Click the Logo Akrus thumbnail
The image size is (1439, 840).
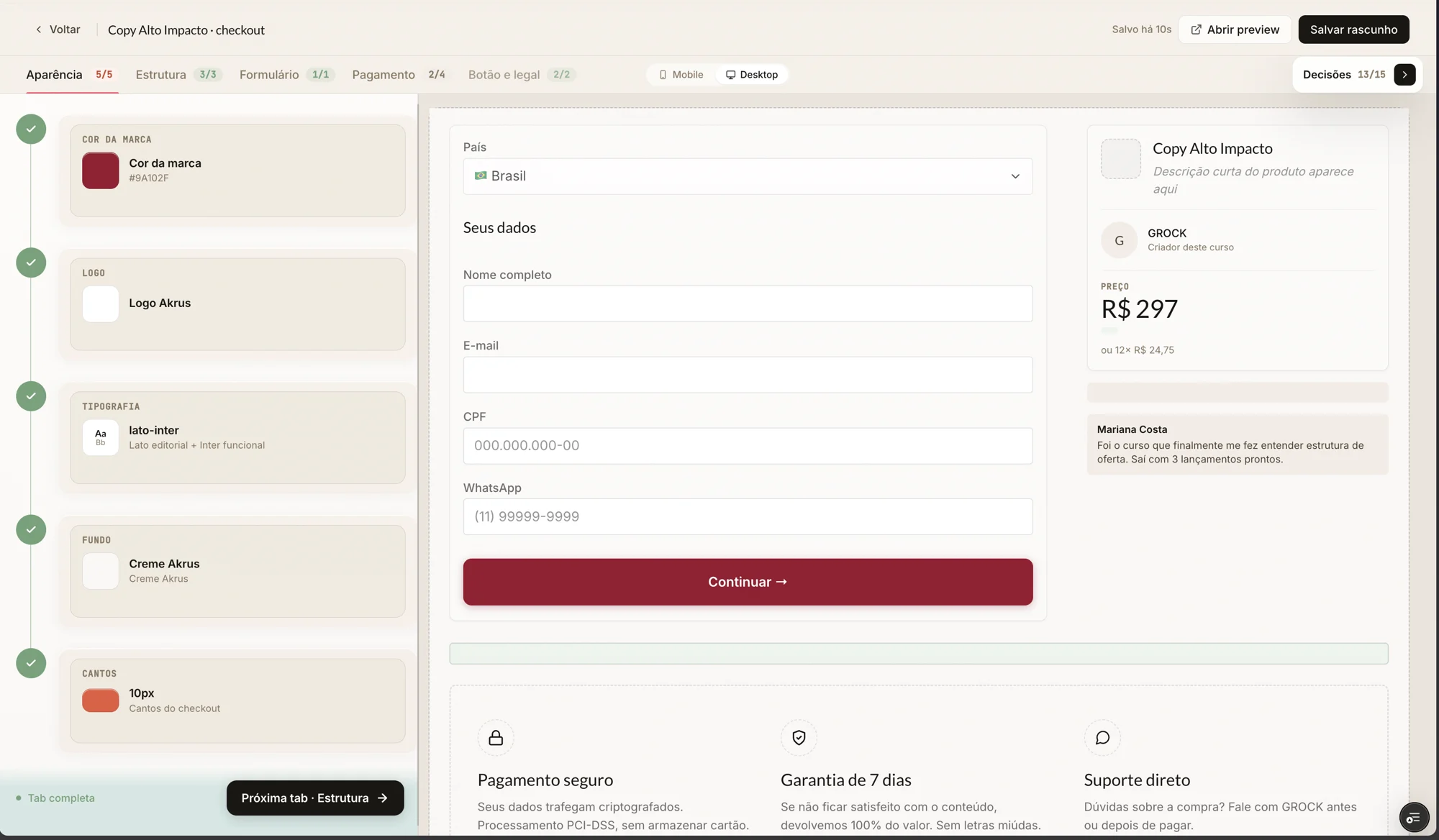[101, 304]
